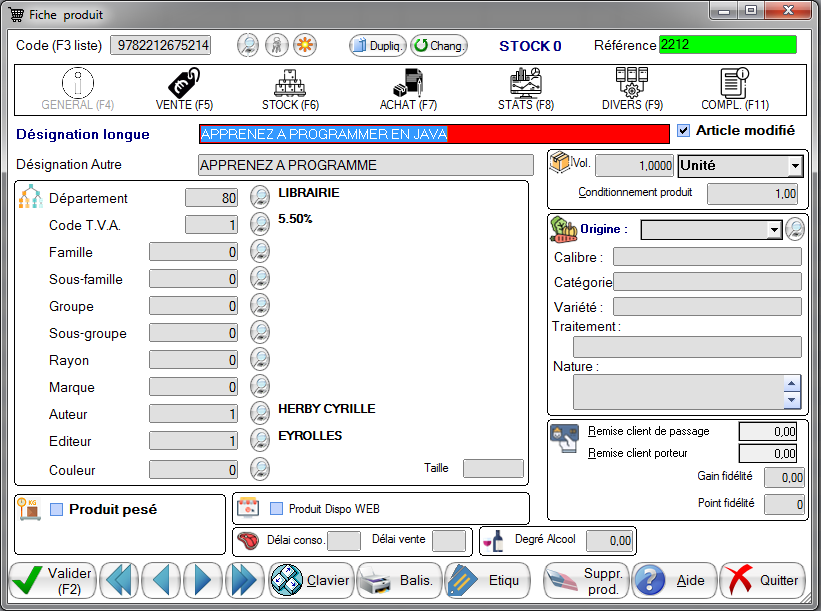Click the lookup icon beside Département
The height and width of the screenshot is (611, 821).
click(x=260, y=197)
